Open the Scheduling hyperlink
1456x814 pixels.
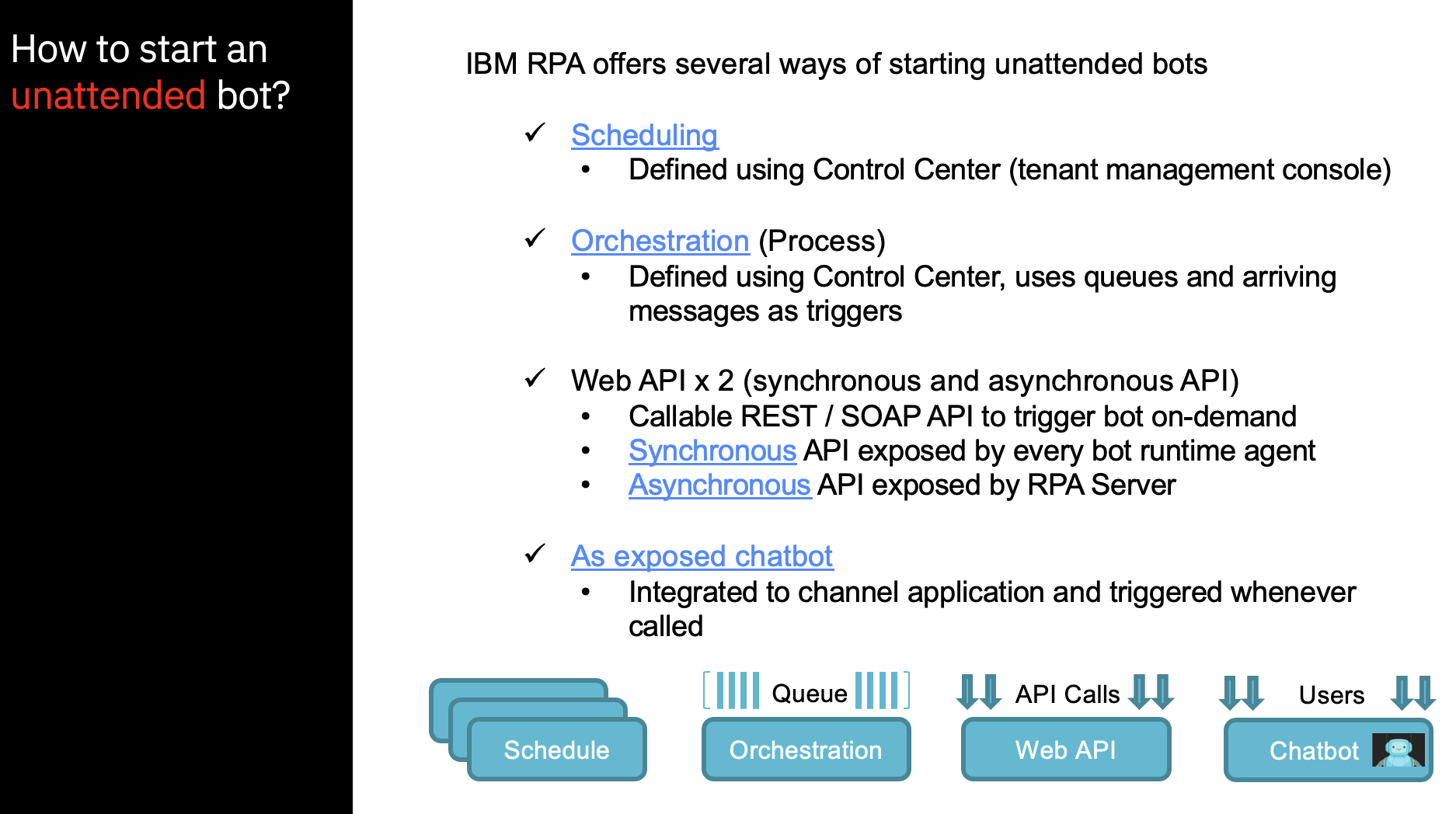click(x=644, y=135)
